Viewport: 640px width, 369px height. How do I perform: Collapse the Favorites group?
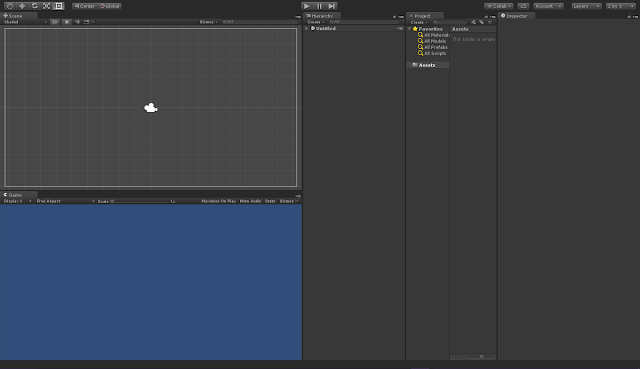click(x=409, y=29)
